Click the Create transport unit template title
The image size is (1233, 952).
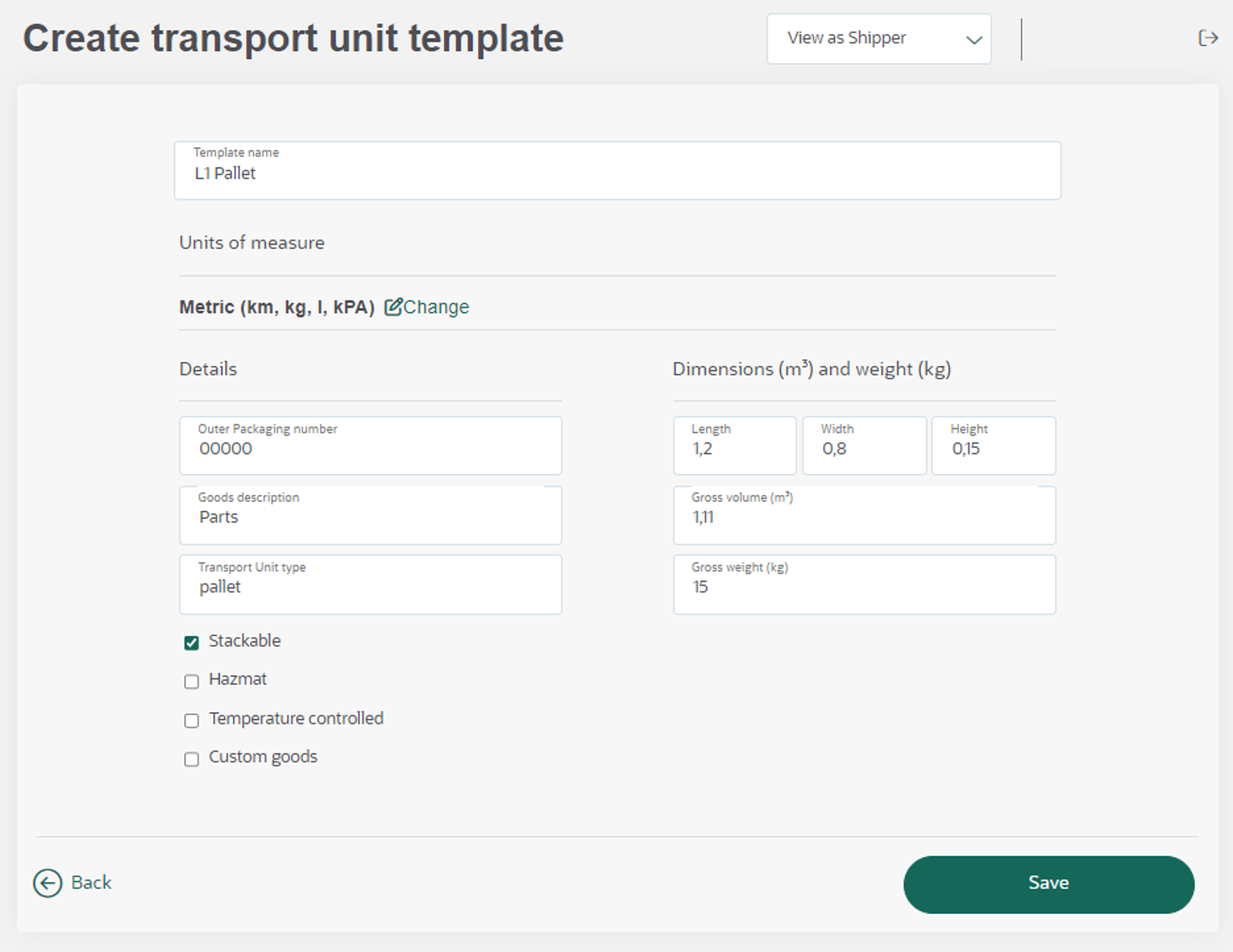click(293, 38)
